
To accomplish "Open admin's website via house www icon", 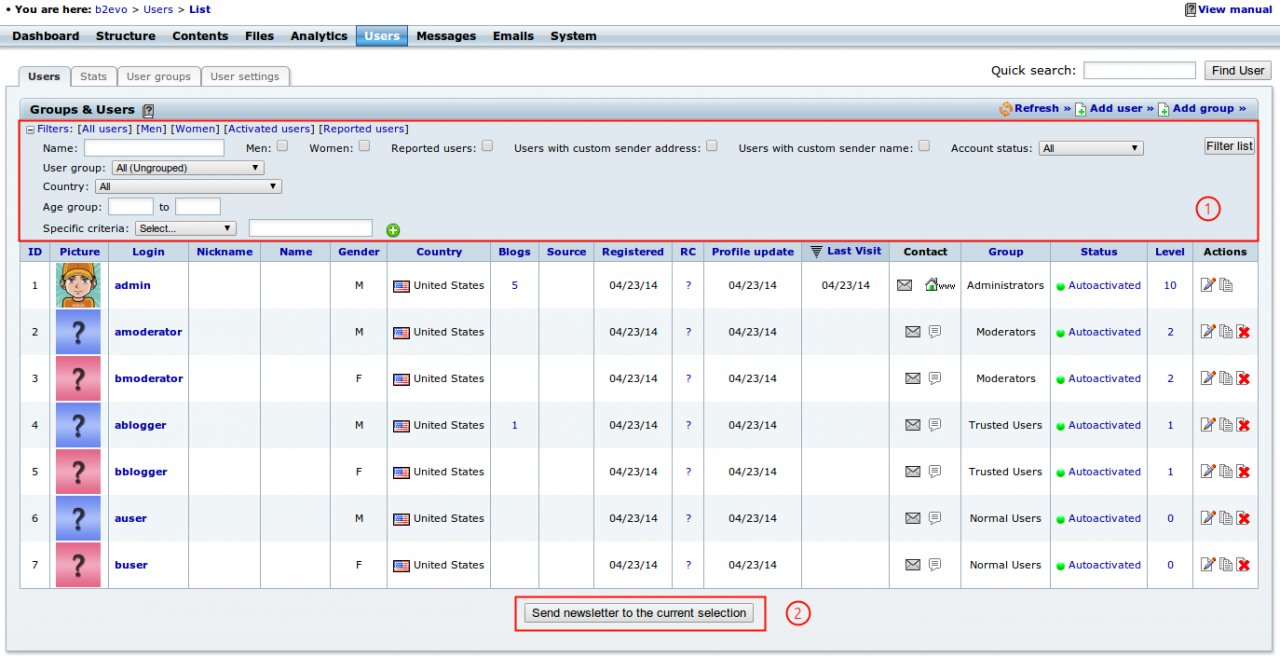I will tap(940, 285).
